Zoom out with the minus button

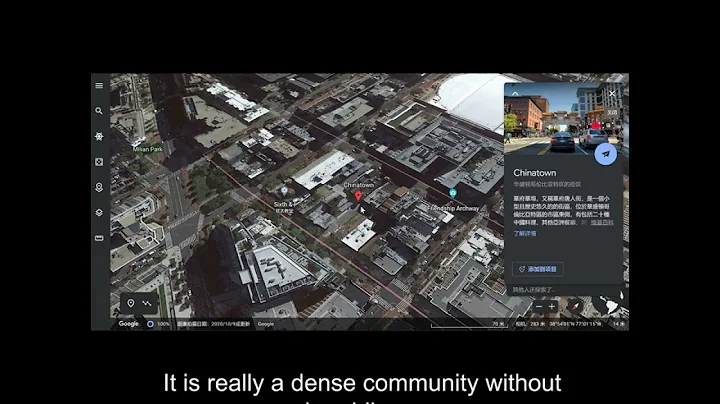[x=540, y=307]
